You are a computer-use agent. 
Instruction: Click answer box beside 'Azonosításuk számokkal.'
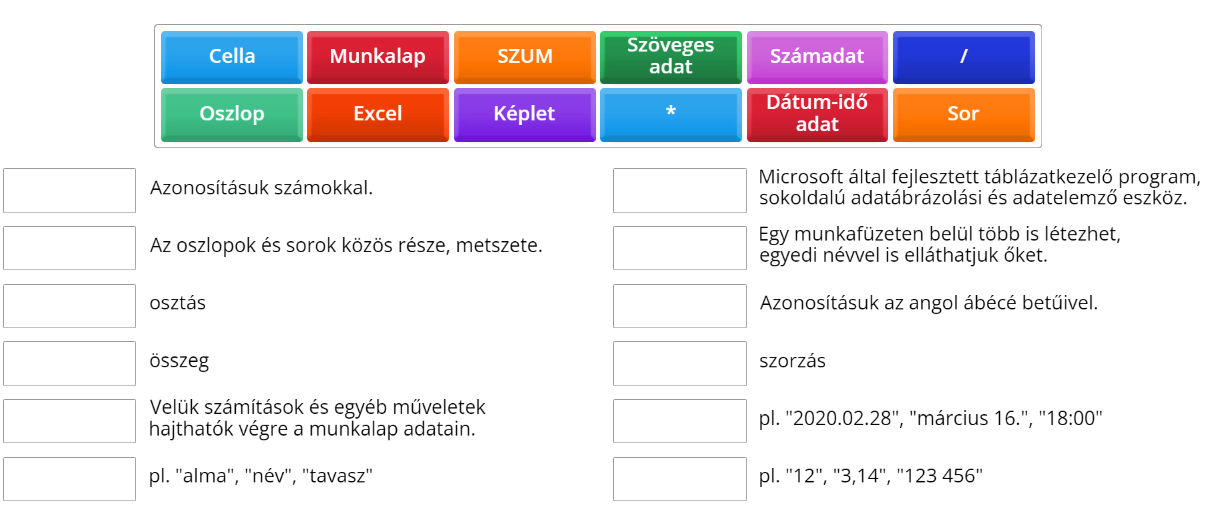69,190
